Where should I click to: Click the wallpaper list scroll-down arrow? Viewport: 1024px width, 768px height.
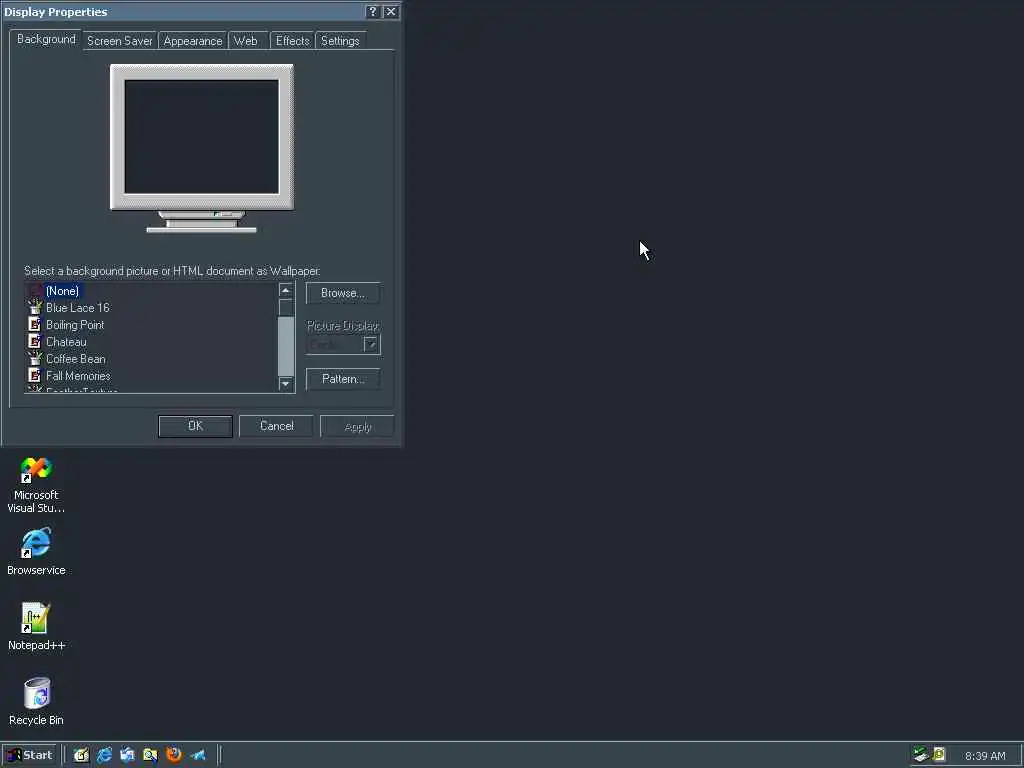click(285, 384)
